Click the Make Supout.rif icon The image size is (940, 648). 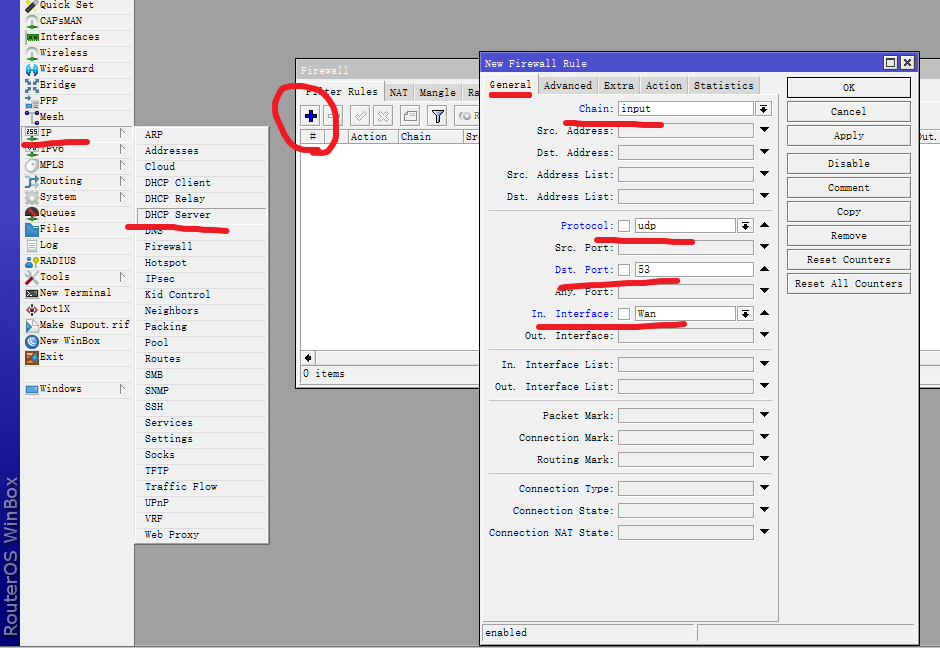[32, 325]
